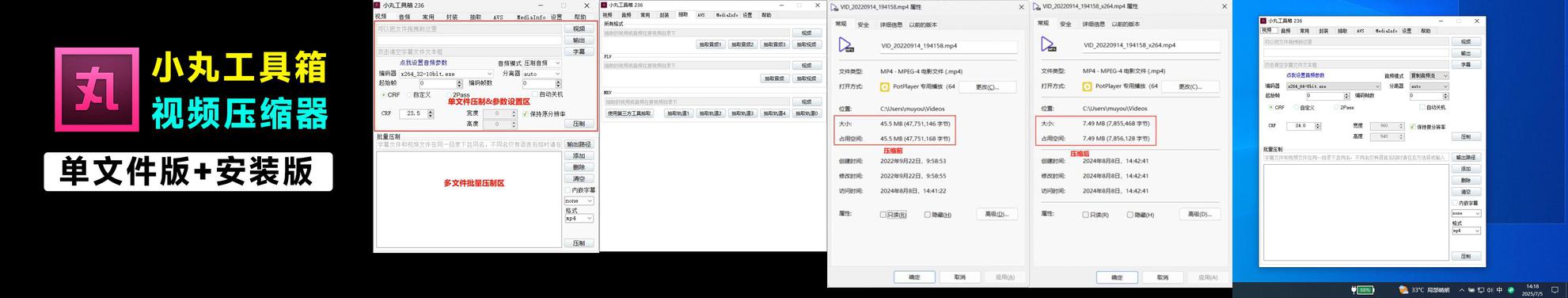Open the x264_32-10bit.exe encoder dropdown
The width and height of the screenshot is (1568, 298).
pyautogui.click(x=446, y=74)
